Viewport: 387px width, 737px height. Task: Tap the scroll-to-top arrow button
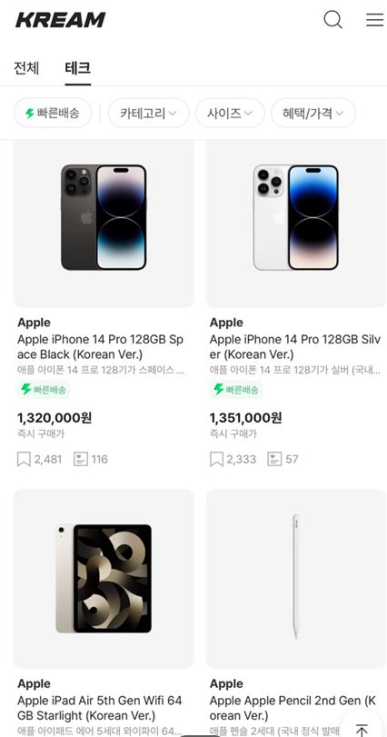[362, 729]
